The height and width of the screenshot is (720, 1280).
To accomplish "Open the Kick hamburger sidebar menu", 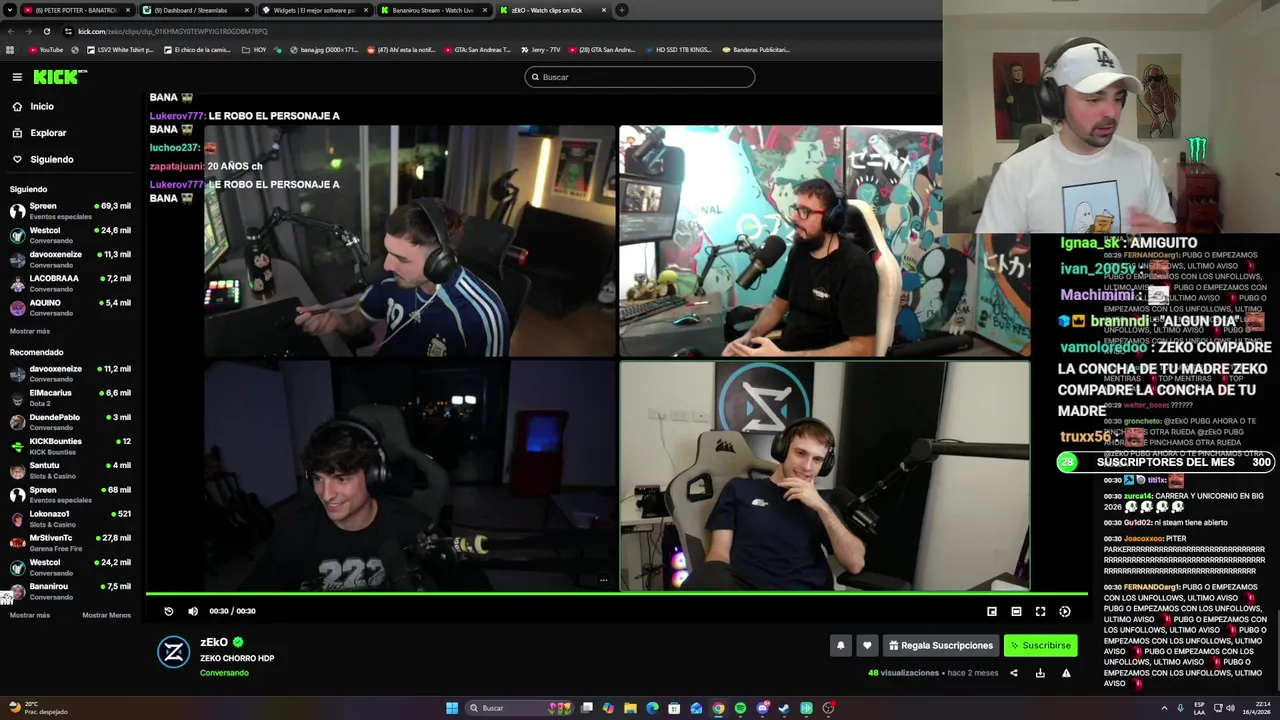I will click(x=17, y=77).
